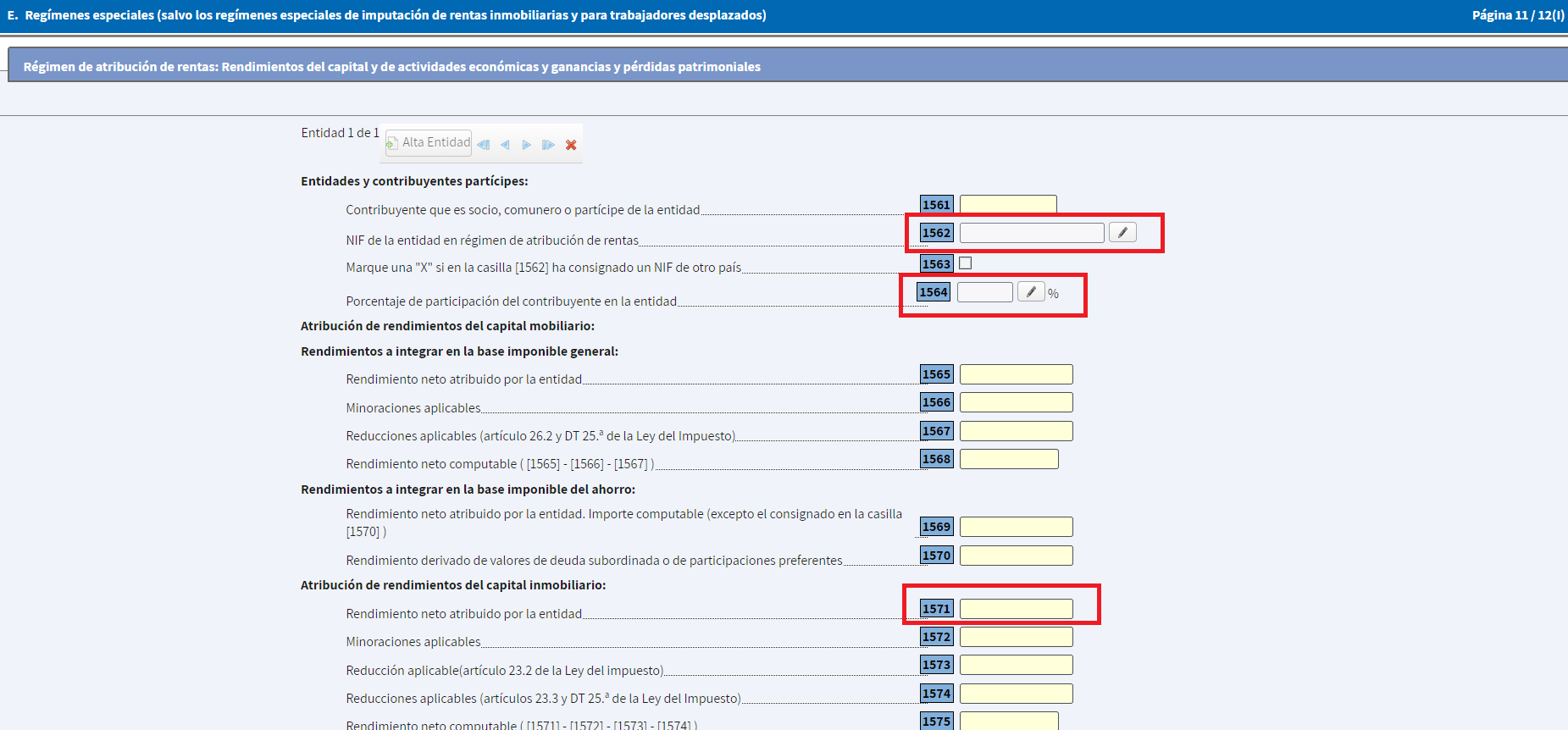Check casilla 1563 foreign NIF checkbox
The image size is (1568, 730).
click(x=965, y=263)
